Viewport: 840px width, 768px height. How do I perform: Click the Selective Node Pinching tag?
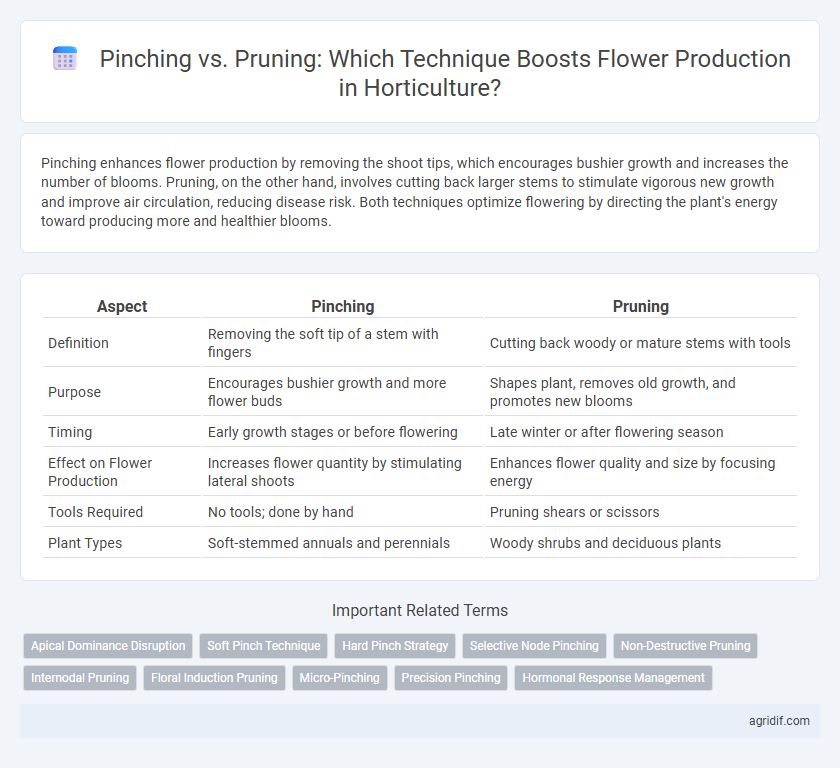pos(534,646)
